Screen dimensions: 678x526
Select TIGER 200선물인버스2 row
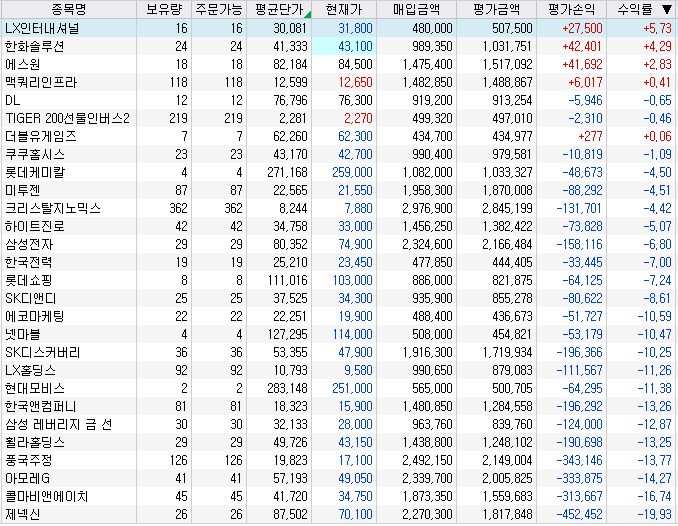339,119
